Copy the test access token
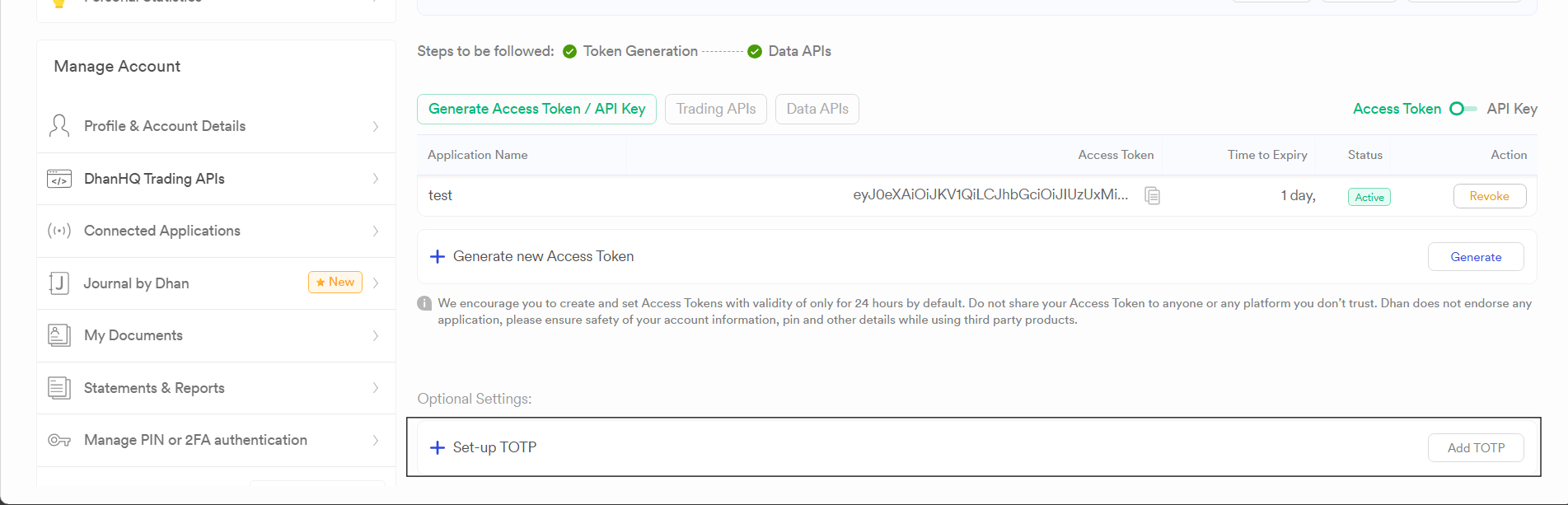This screenshot has height=505, width=1568. [1152, 196]
